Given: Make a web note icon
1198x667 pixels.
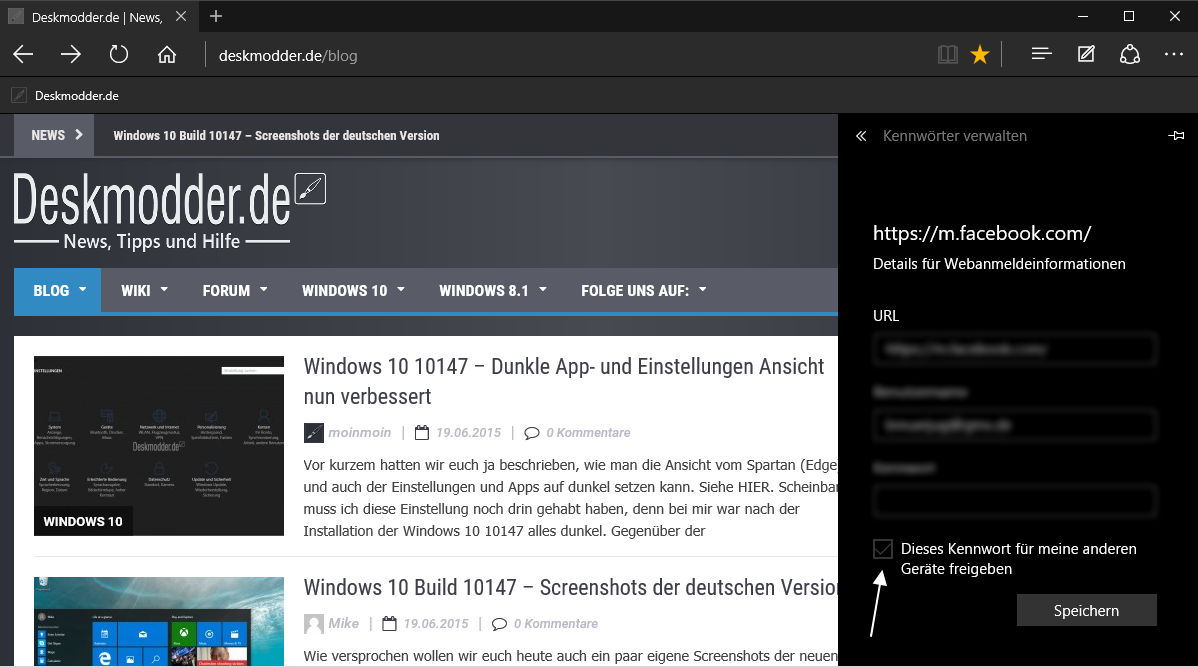Looking at the screenshot, I should point(1086,55).
